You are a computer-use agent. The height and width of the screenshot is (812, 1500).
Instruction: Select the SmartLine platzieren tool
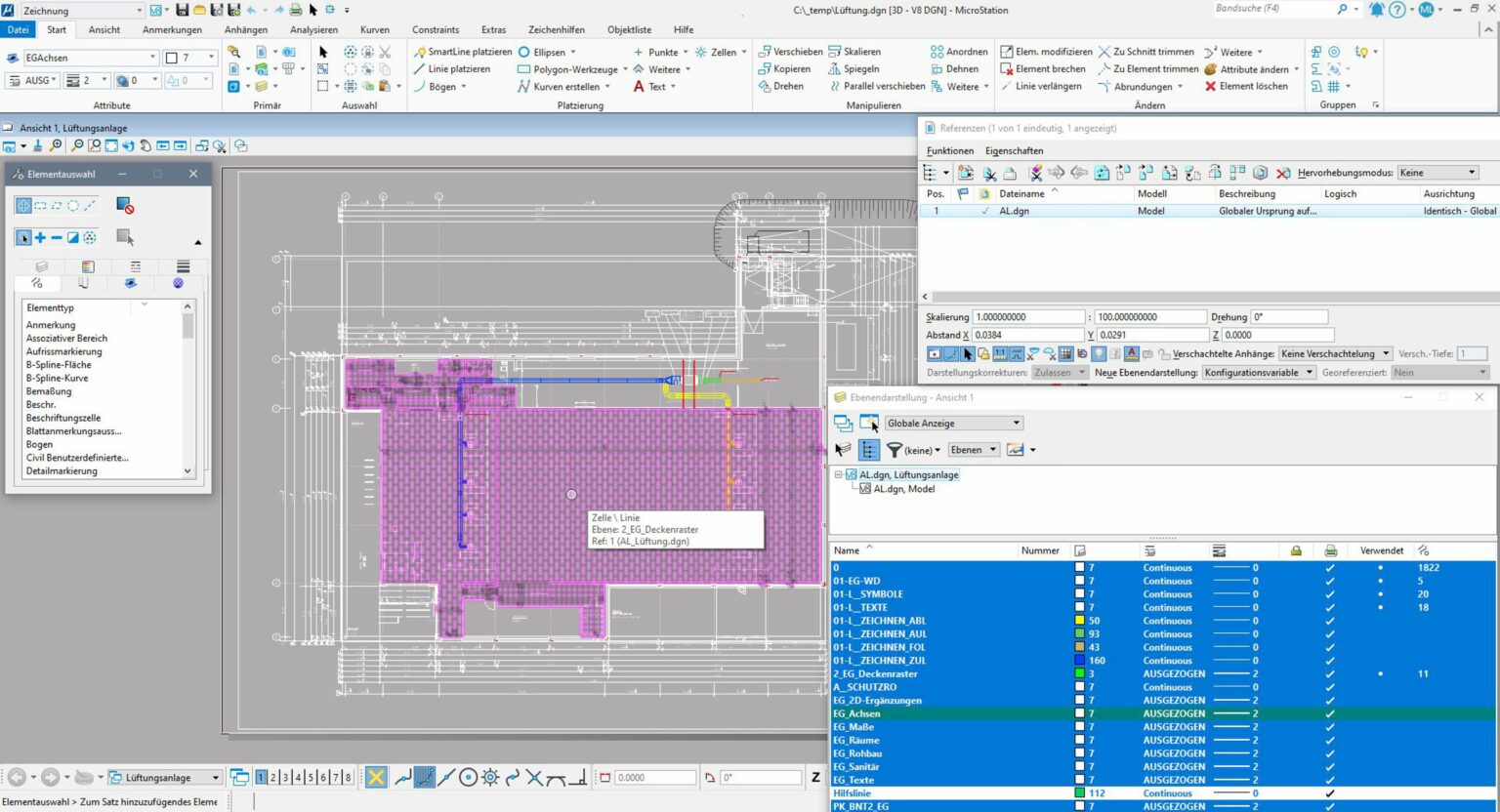[461, 52]
